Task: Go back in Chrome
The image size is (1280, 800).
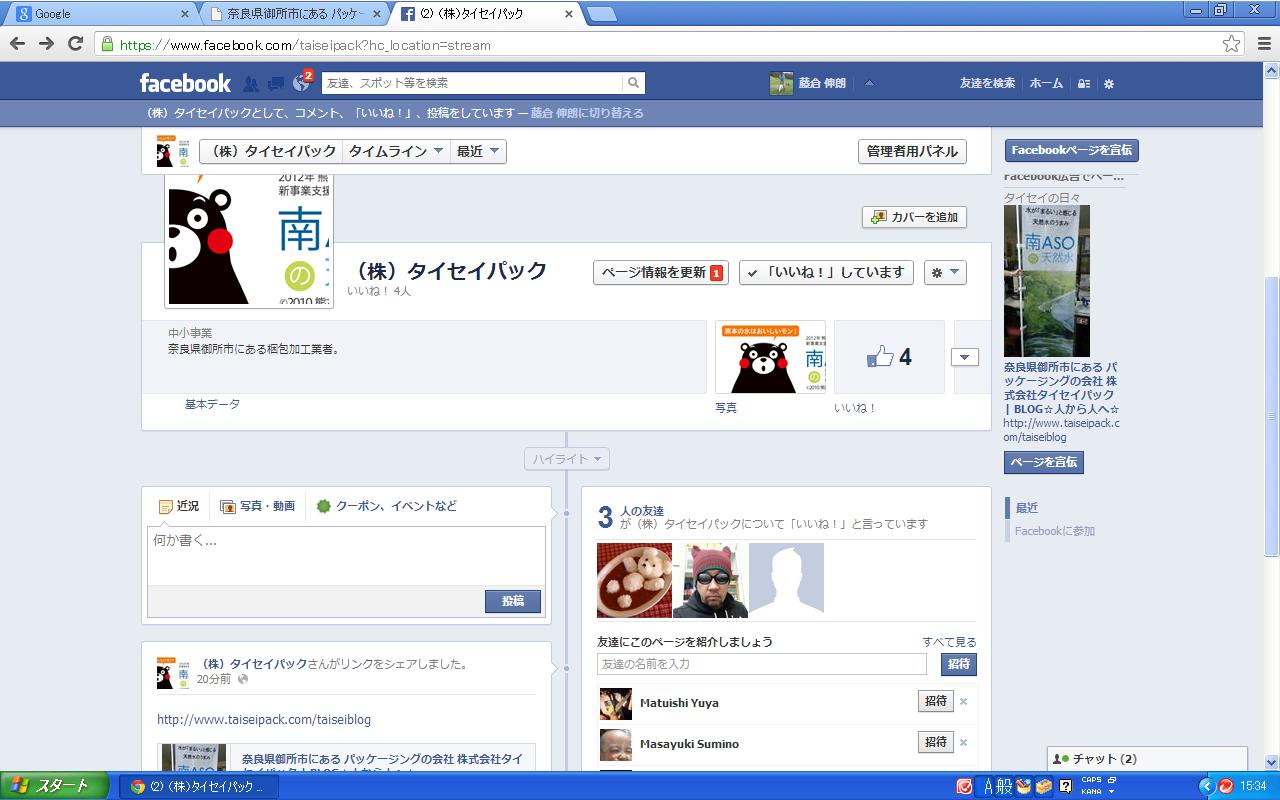Action: pos(18,44)
